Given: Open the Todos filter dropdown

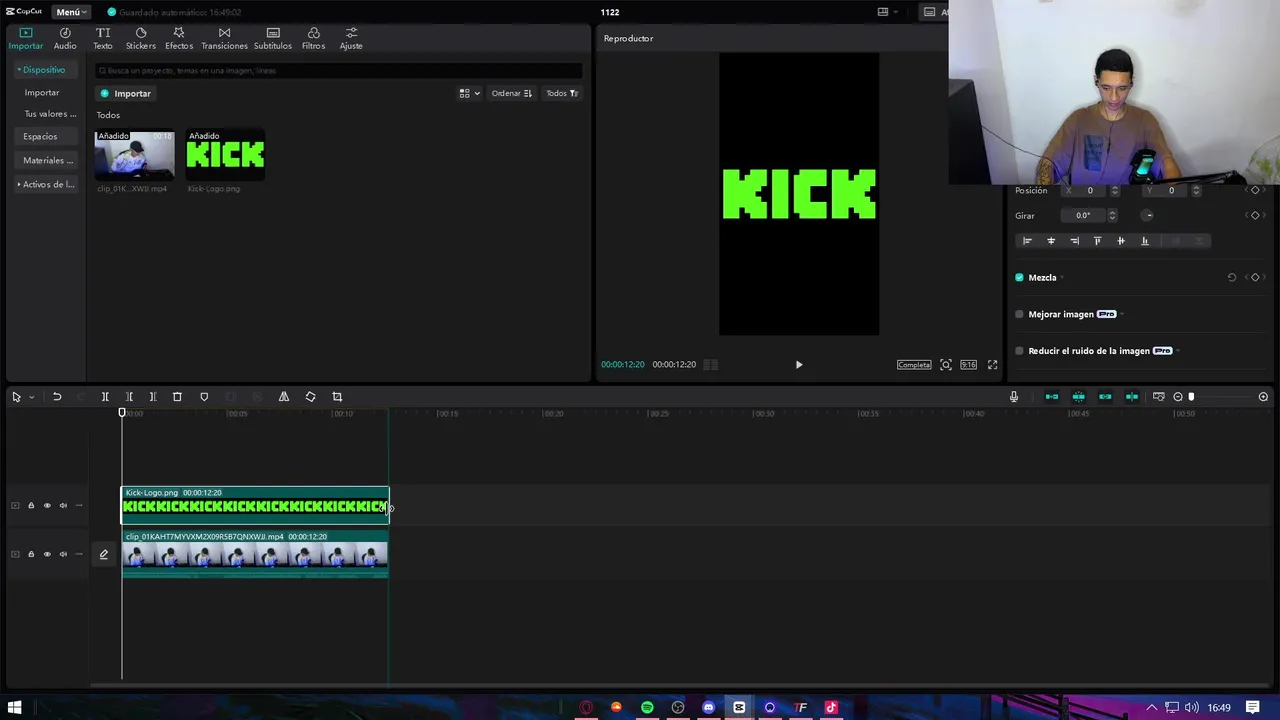Looking at the screenshot, I should click(562, 93).
